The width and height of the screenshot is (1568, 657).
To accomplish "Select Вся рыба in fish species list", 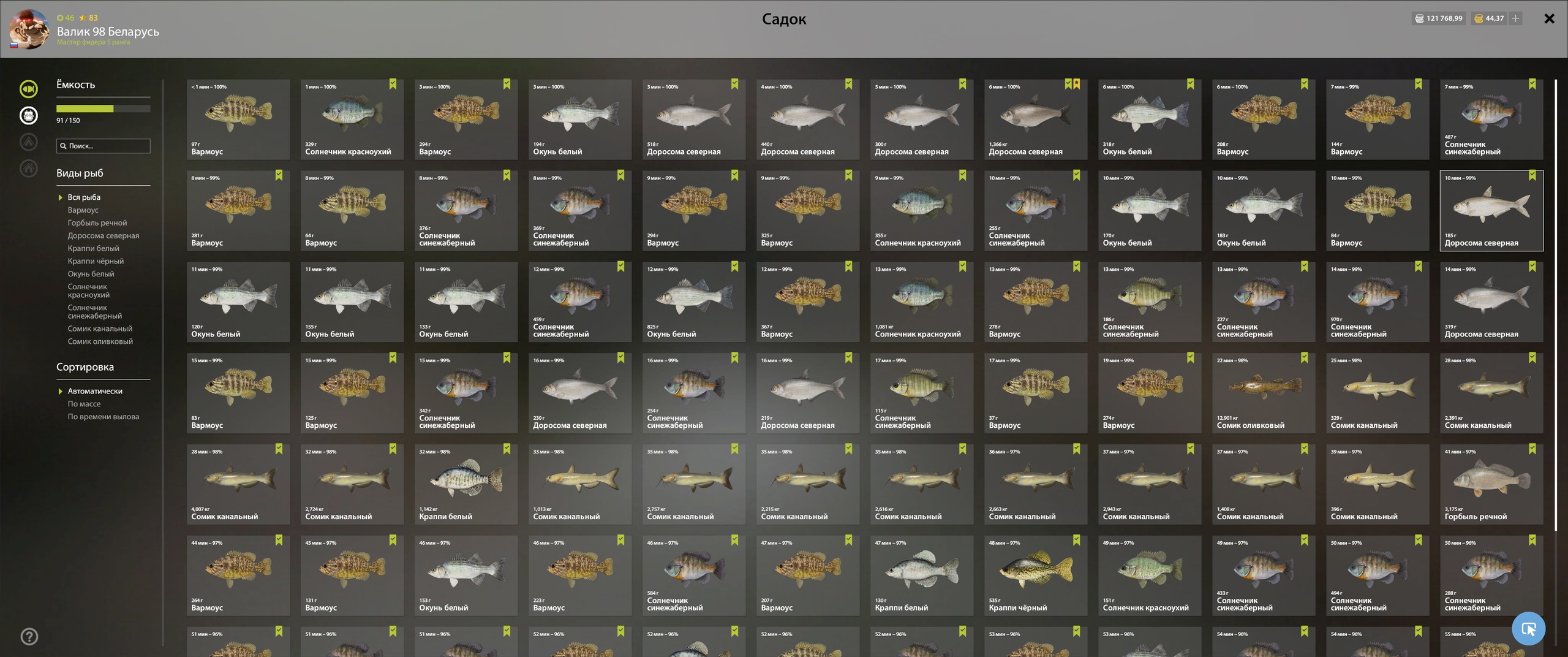I will pyautogui.click(x=84, y=197).
